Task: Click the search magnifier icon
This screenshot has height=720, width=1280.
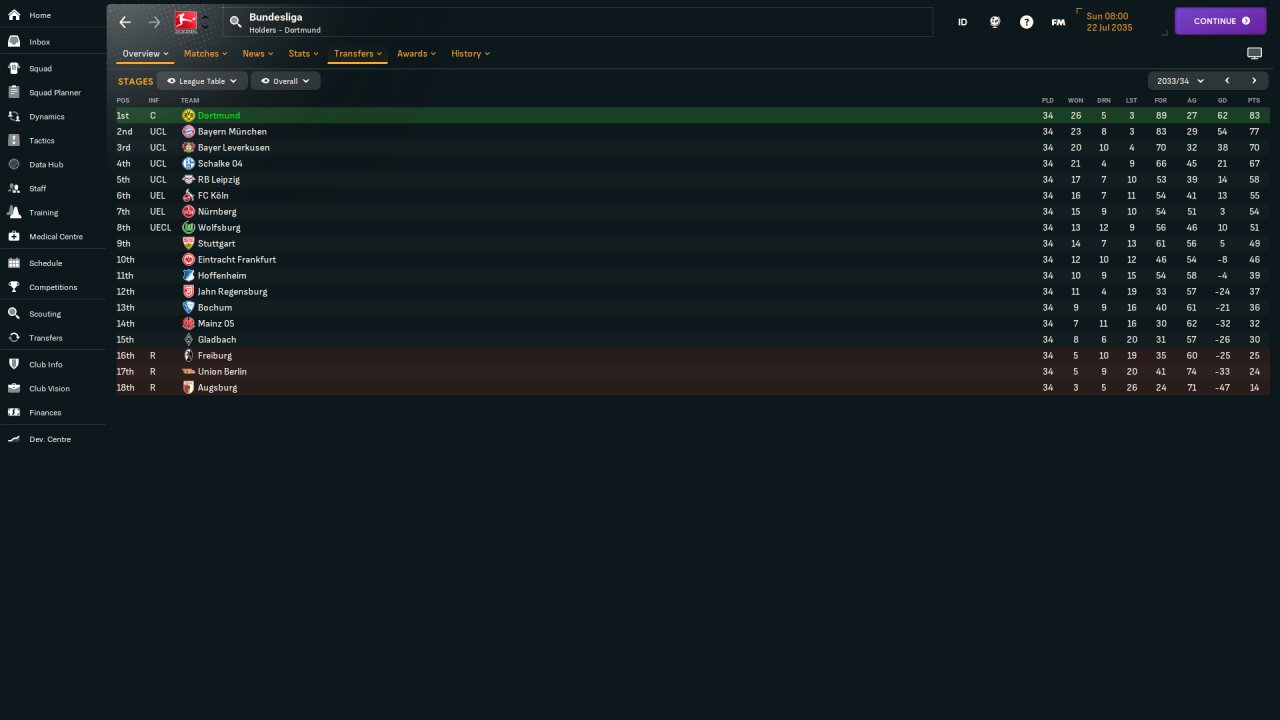Action: pyautogui.click(x=235, y=22)
